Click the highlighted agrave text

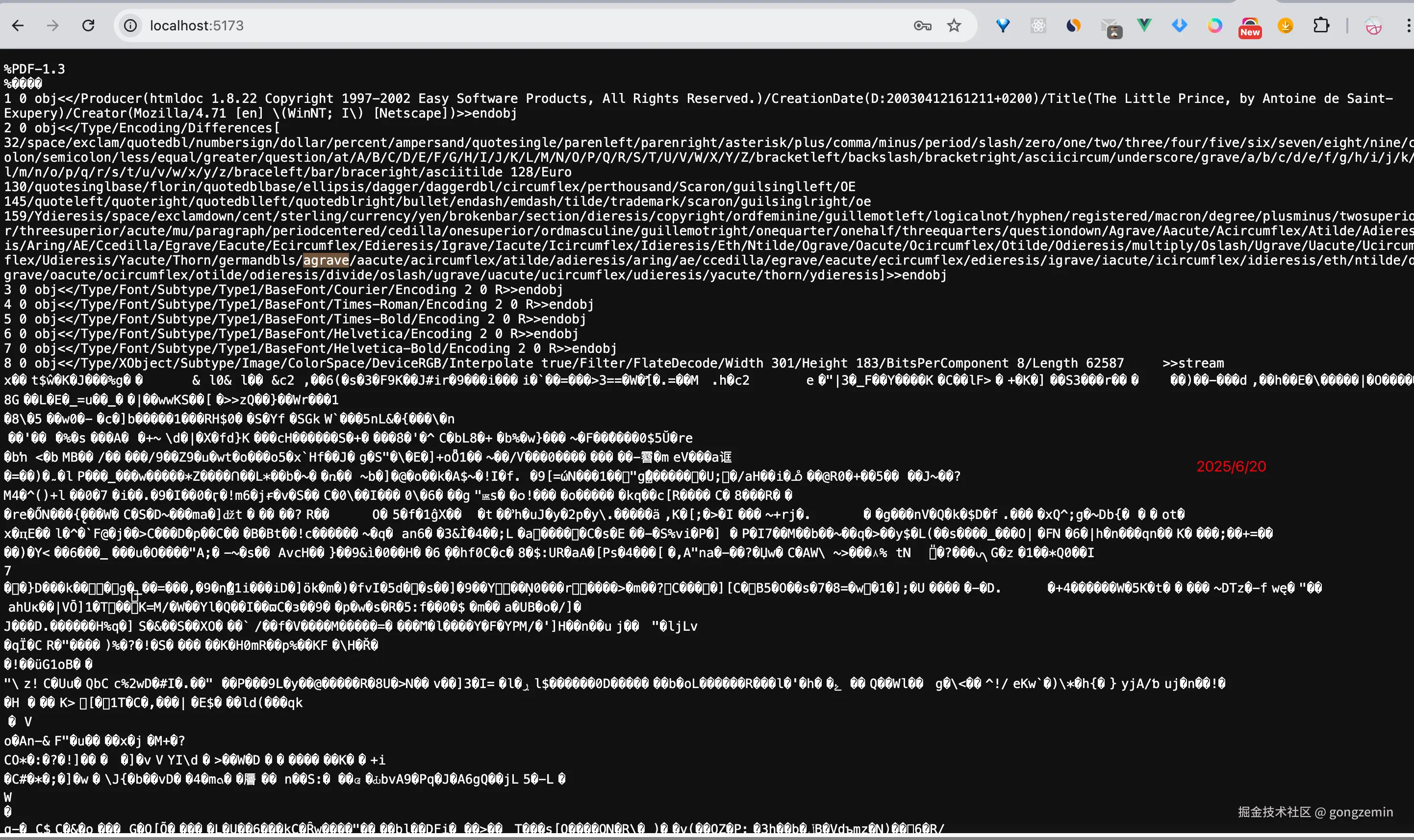coord(326,260)
